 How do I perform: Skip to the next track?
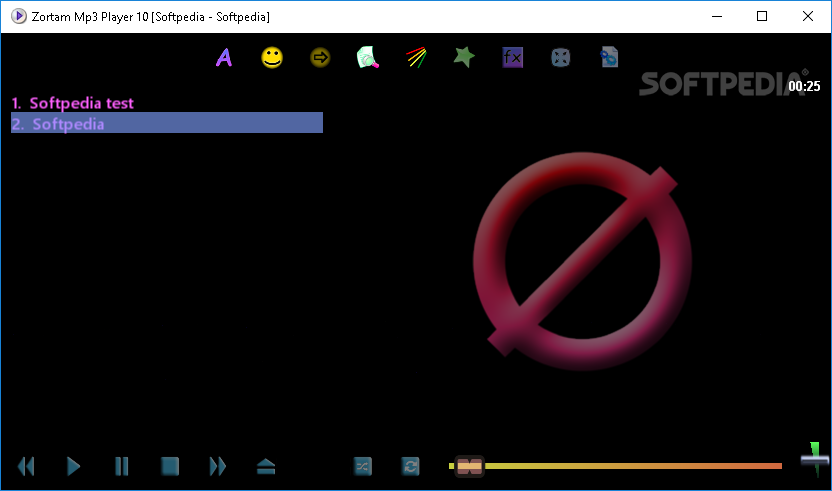click(x=218, y=467)
